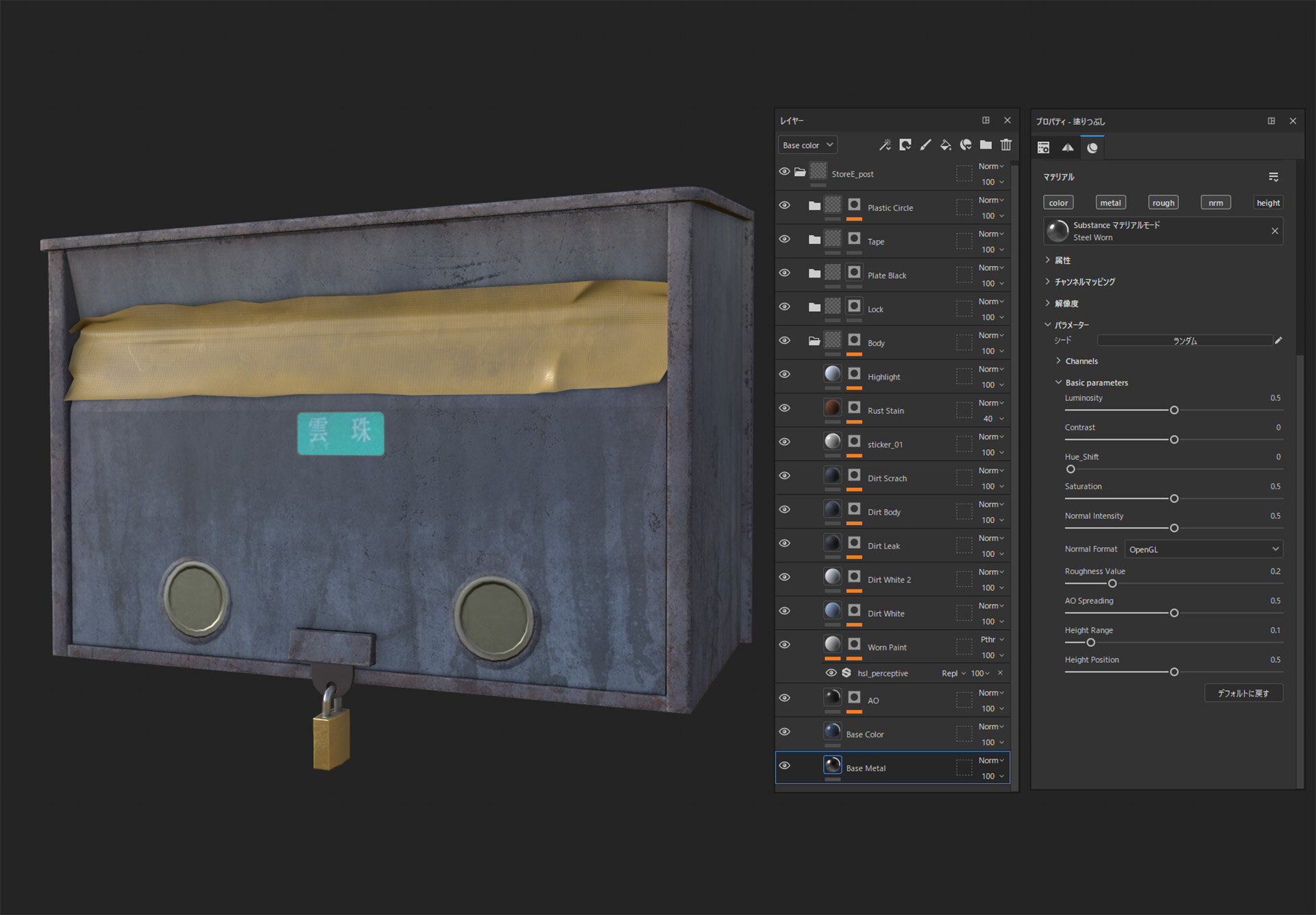Click the Roughness Value slider handle
The width and height of the screenshot is (1316, 915).
click(1112, 584)
